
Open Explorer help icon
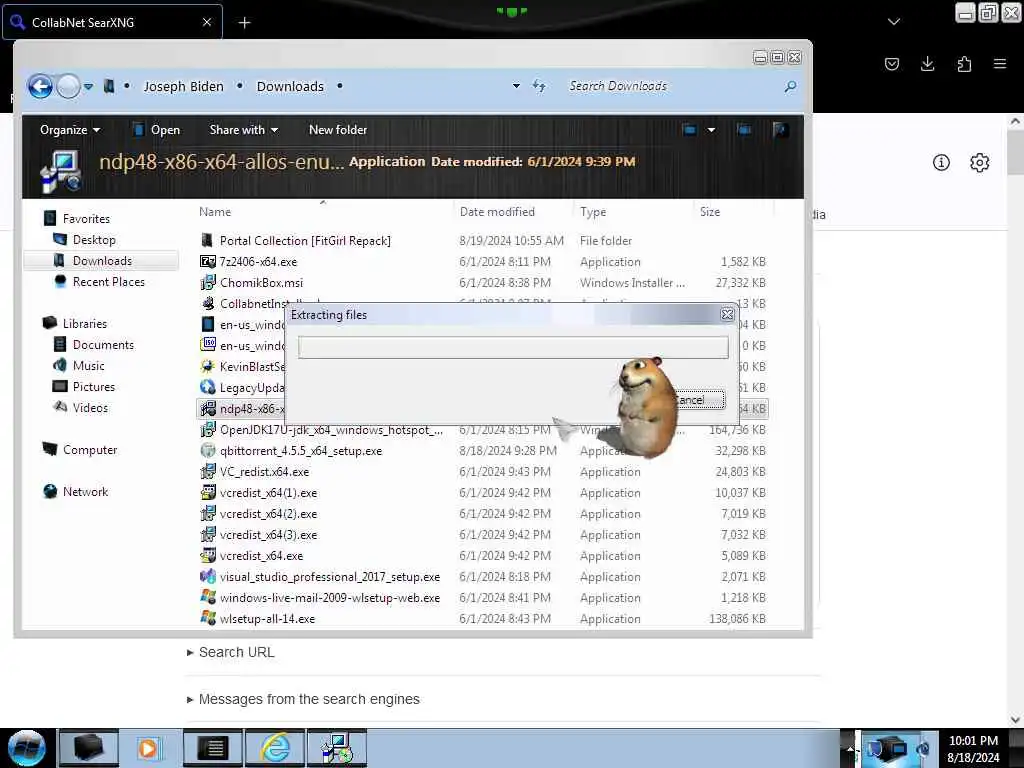tap(780, 130)
